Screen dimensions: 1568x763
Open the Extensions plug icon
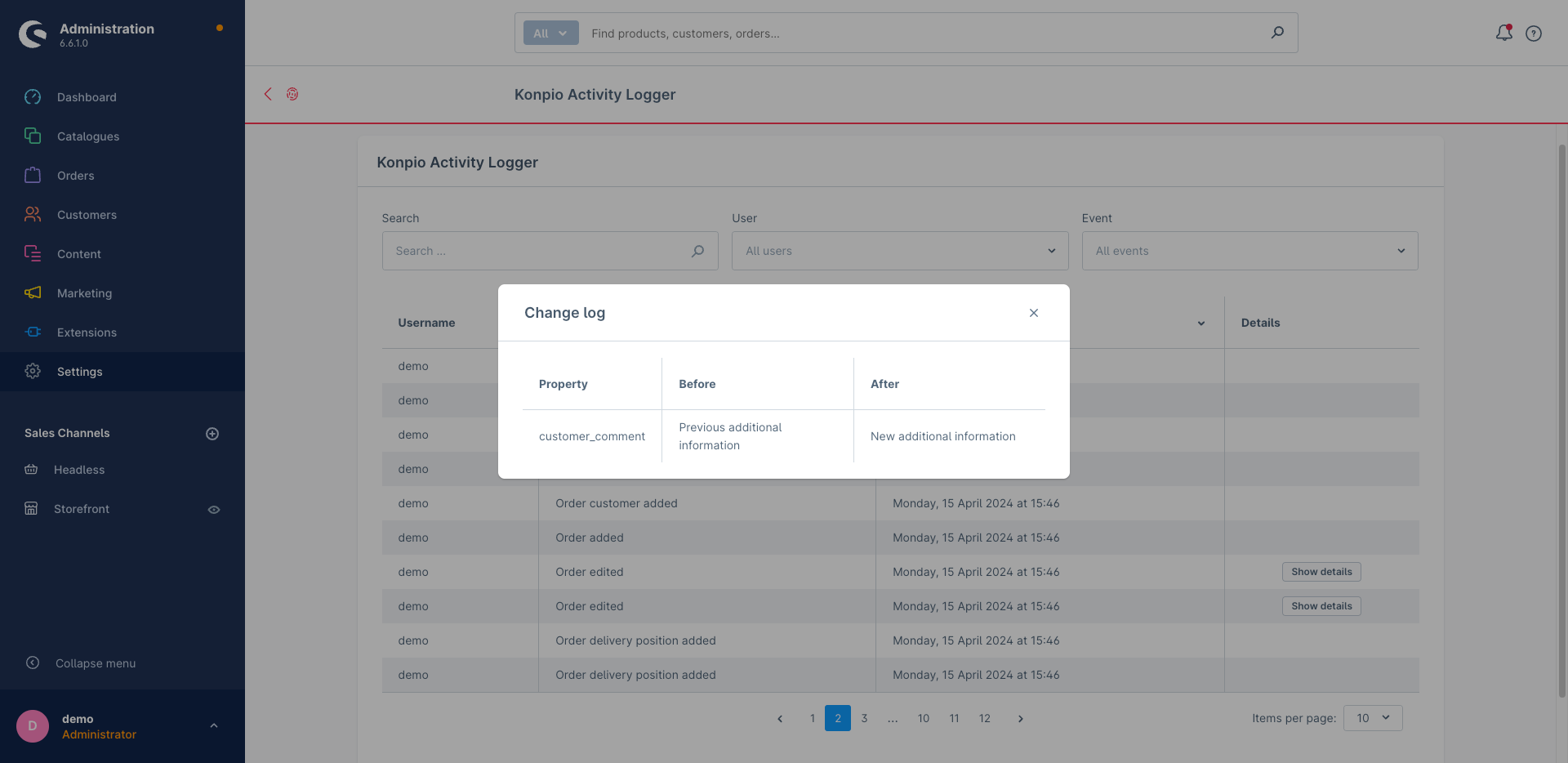coord(33,332)
